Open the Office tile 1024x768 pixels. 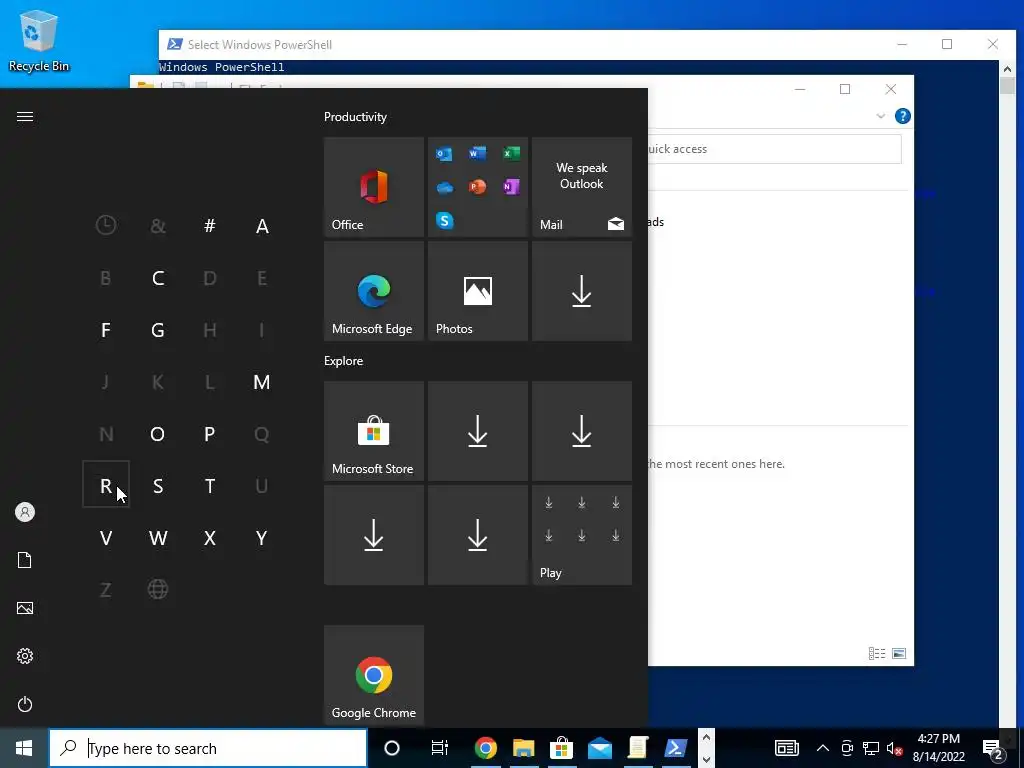(x=374, y=187)
